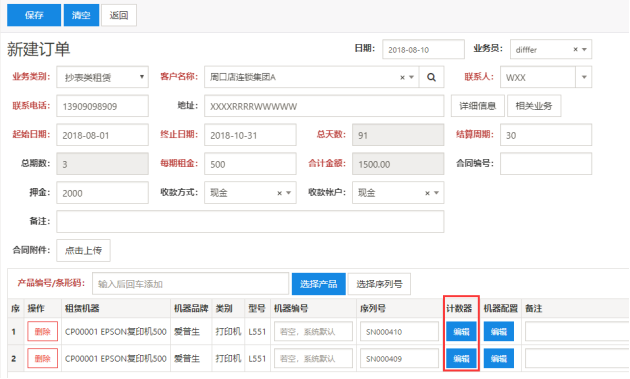Open the 业务类别 dropdown showing 抄表类租赁

102,77
